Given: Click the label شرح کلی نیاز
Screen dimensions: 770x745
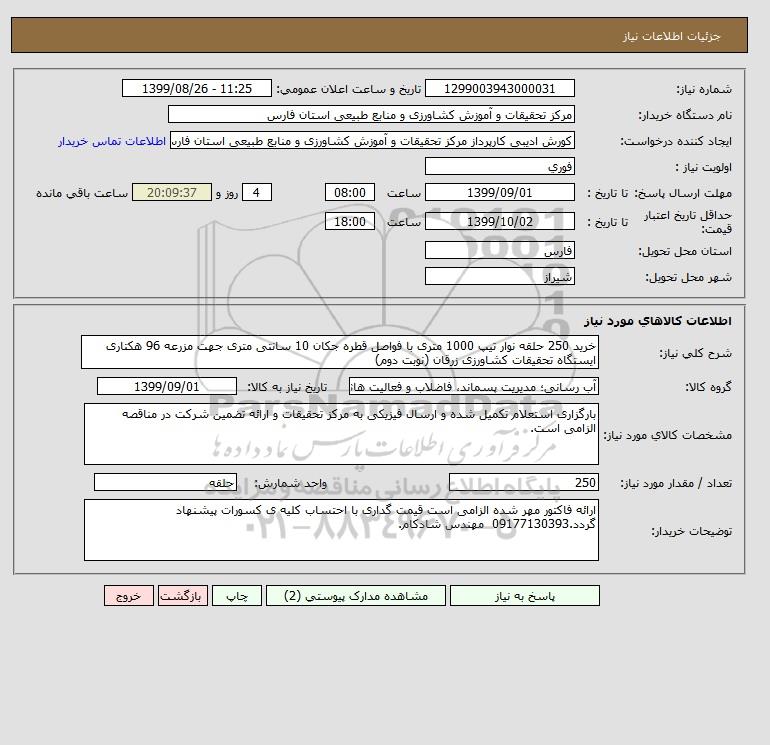Looking at the screenshot, I should (x=695, y=354).
